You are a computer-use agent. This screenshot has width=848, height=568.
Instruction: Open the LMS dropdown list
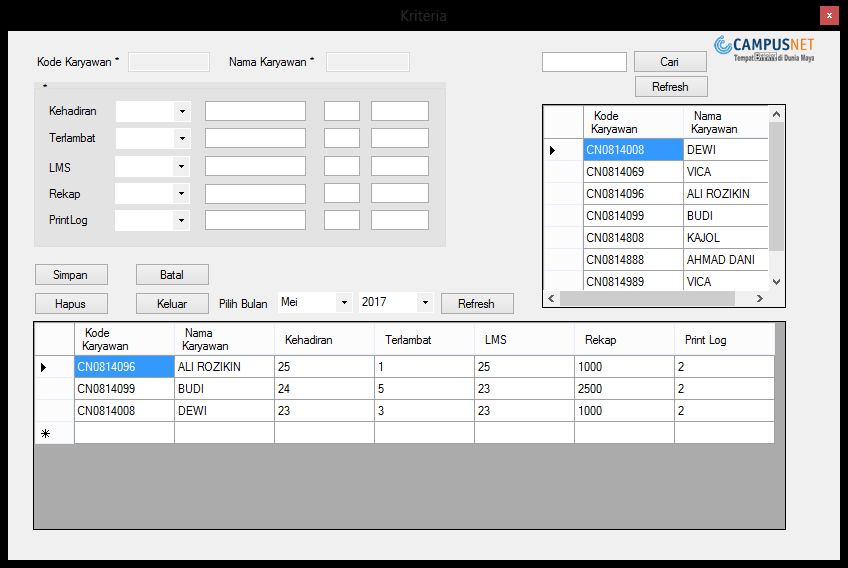coord(182,166)
